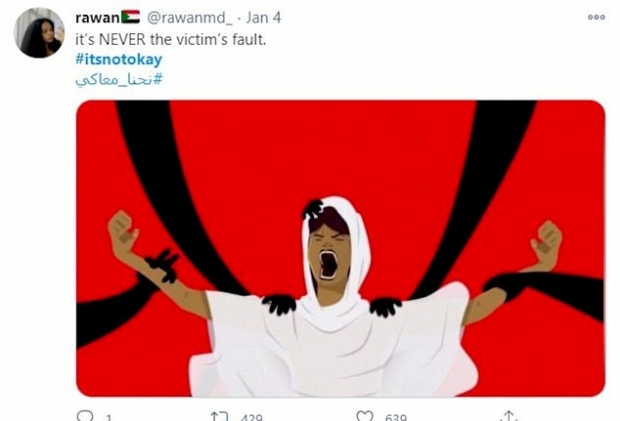Open the display name rawan
Screen dimensions: 620x421
pos(98,17)
